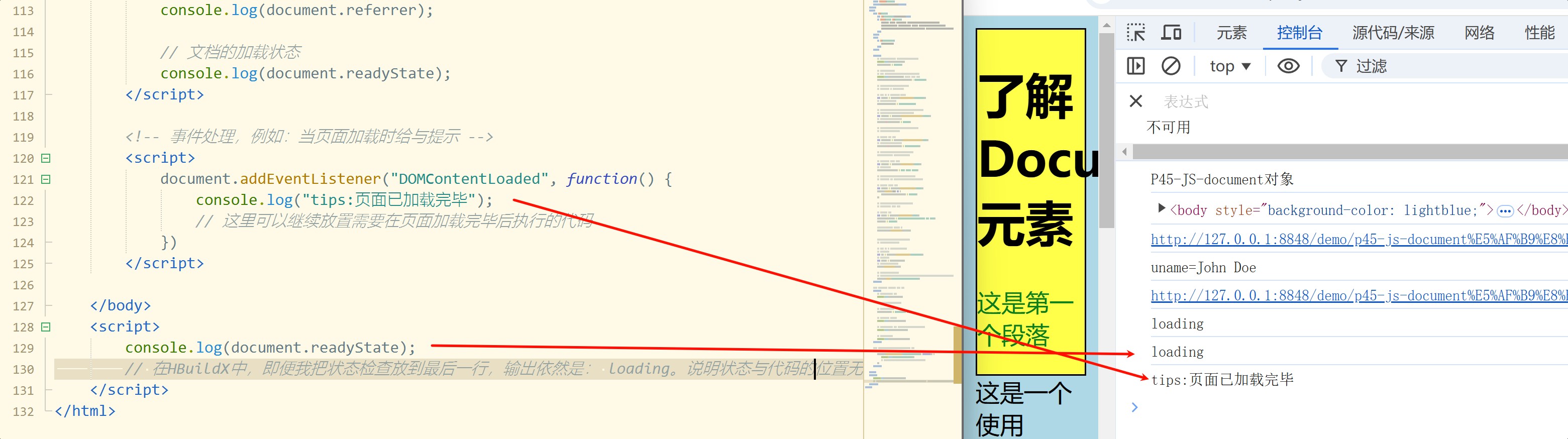Viewport: 1568px width, 439px height.
Task: Open the 性能 tab
Action: point(1539,33)
